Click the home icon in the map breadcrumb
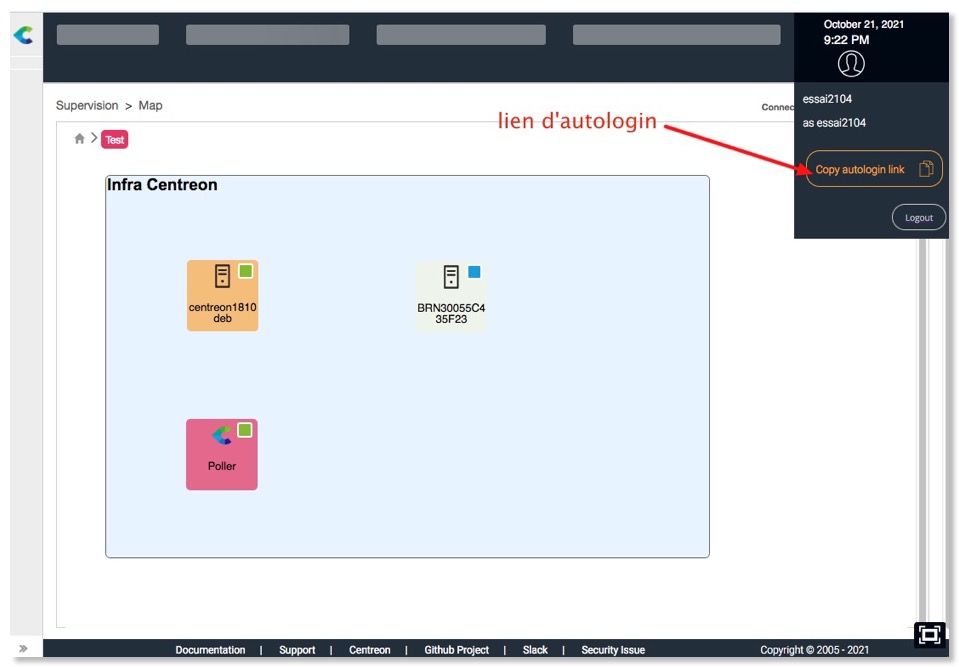The height and width of the screenshot is (667, 959). [79, 139]
